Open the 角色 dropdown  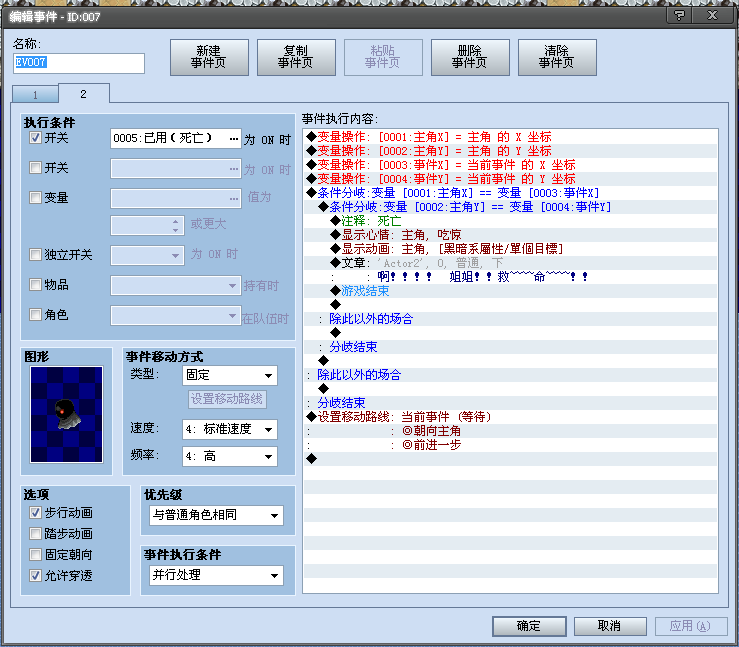[x=176, y=315]
